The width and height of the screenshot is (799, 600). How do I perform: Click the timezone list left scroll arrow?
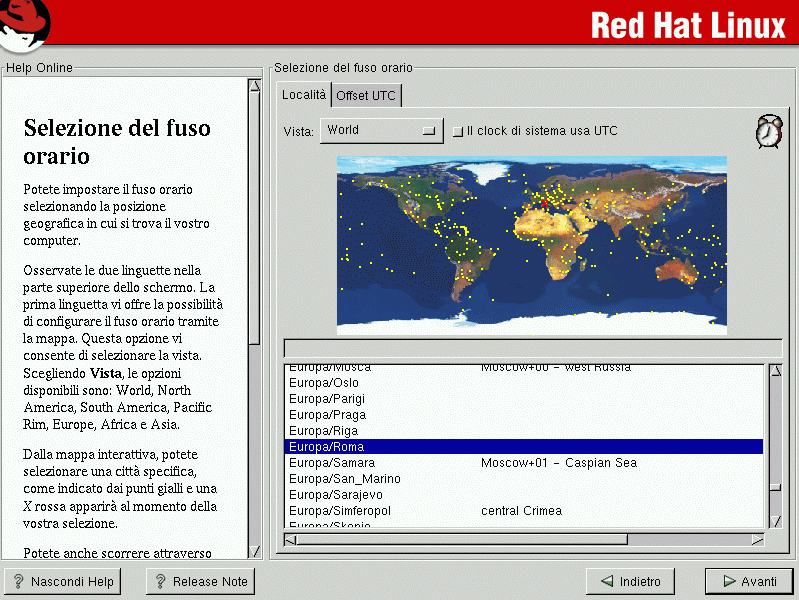tap(291, 540)
